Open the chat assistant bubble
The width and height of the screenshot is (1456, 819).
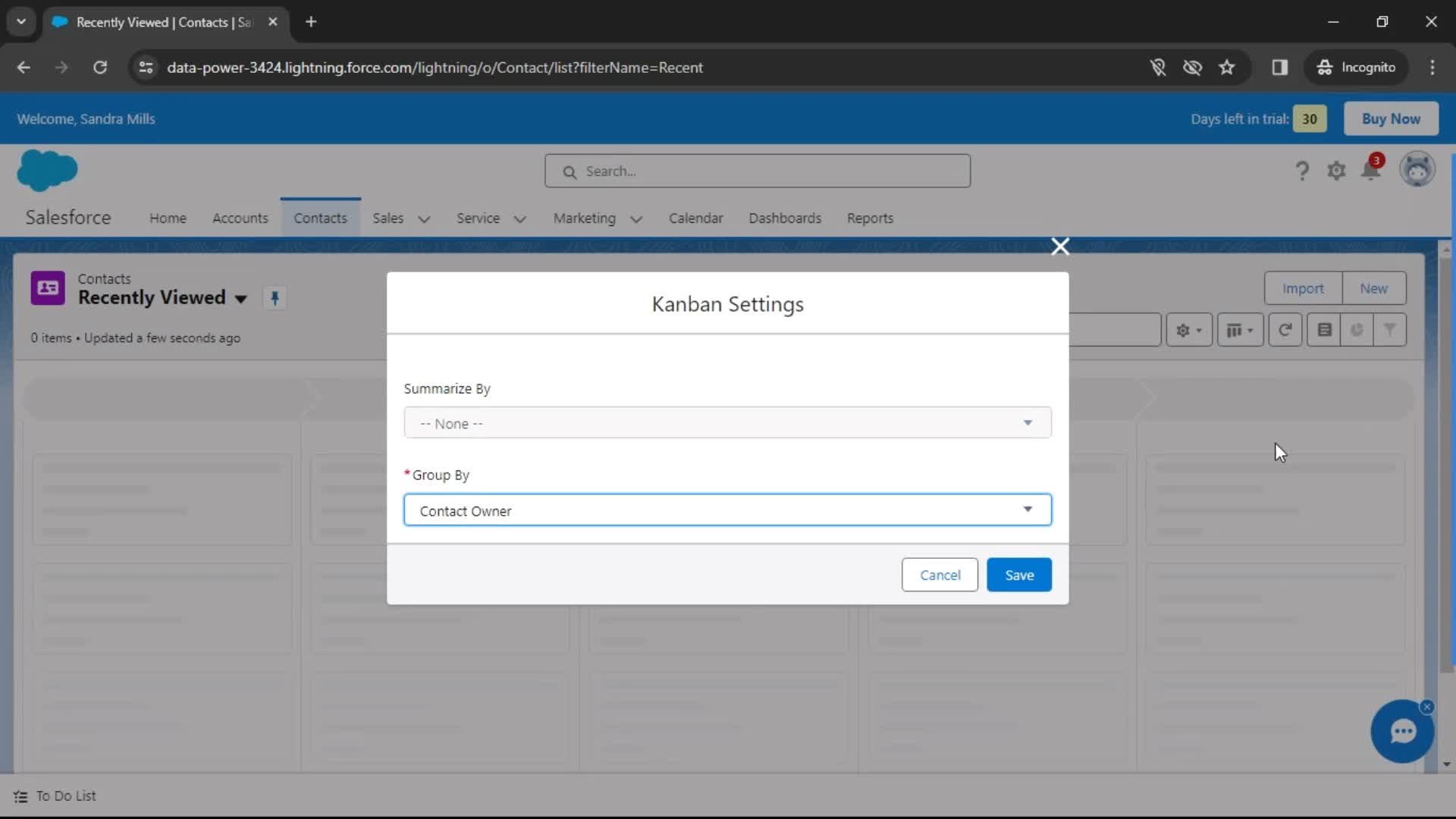pos(1402,732)
